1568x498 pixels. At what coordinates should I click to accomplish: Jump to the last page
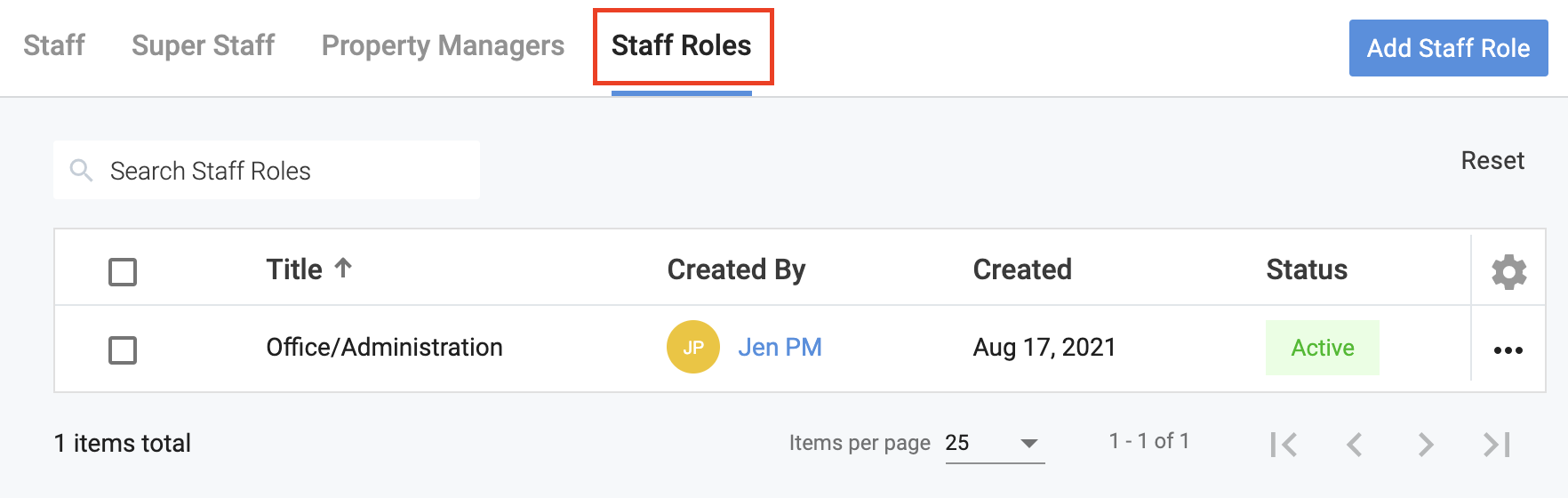pos(1497,444)
